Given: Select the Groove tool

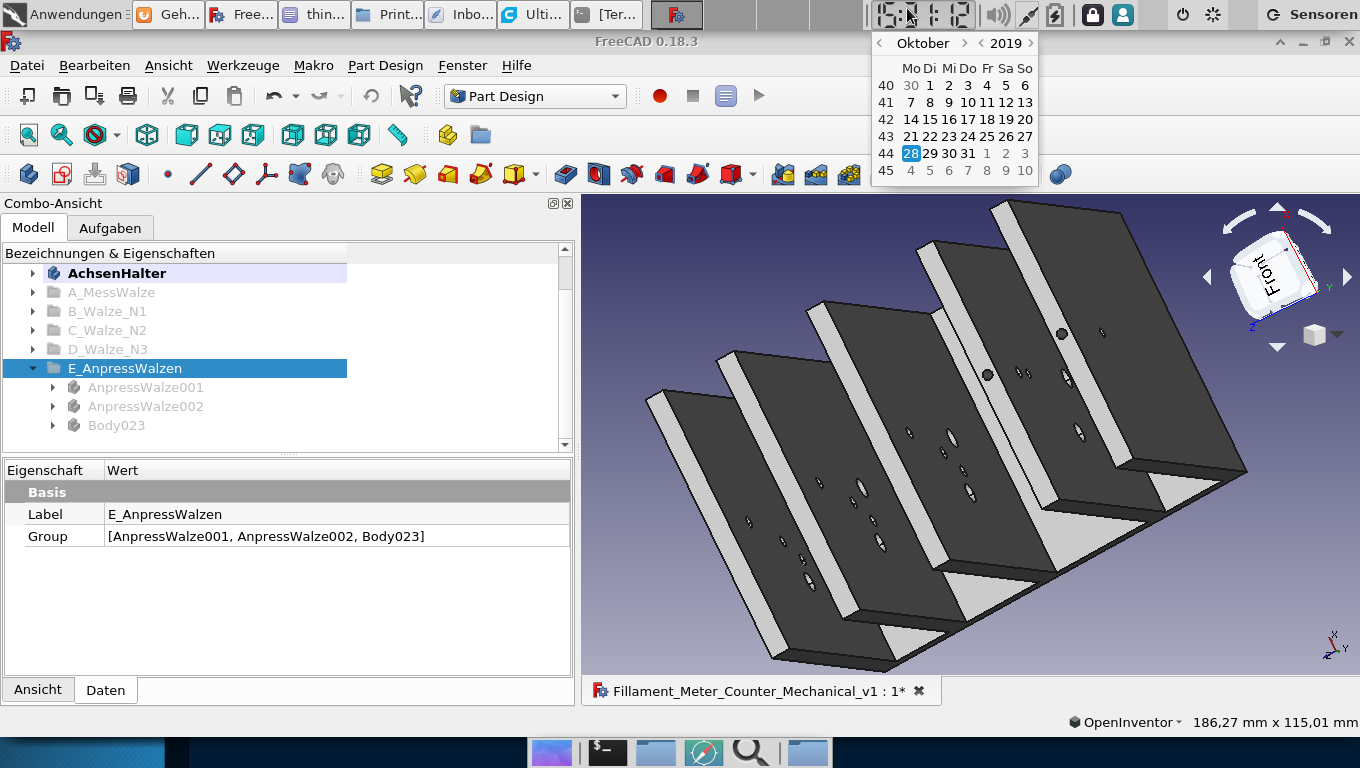Looking at the screenshot, I should (631, 174).
